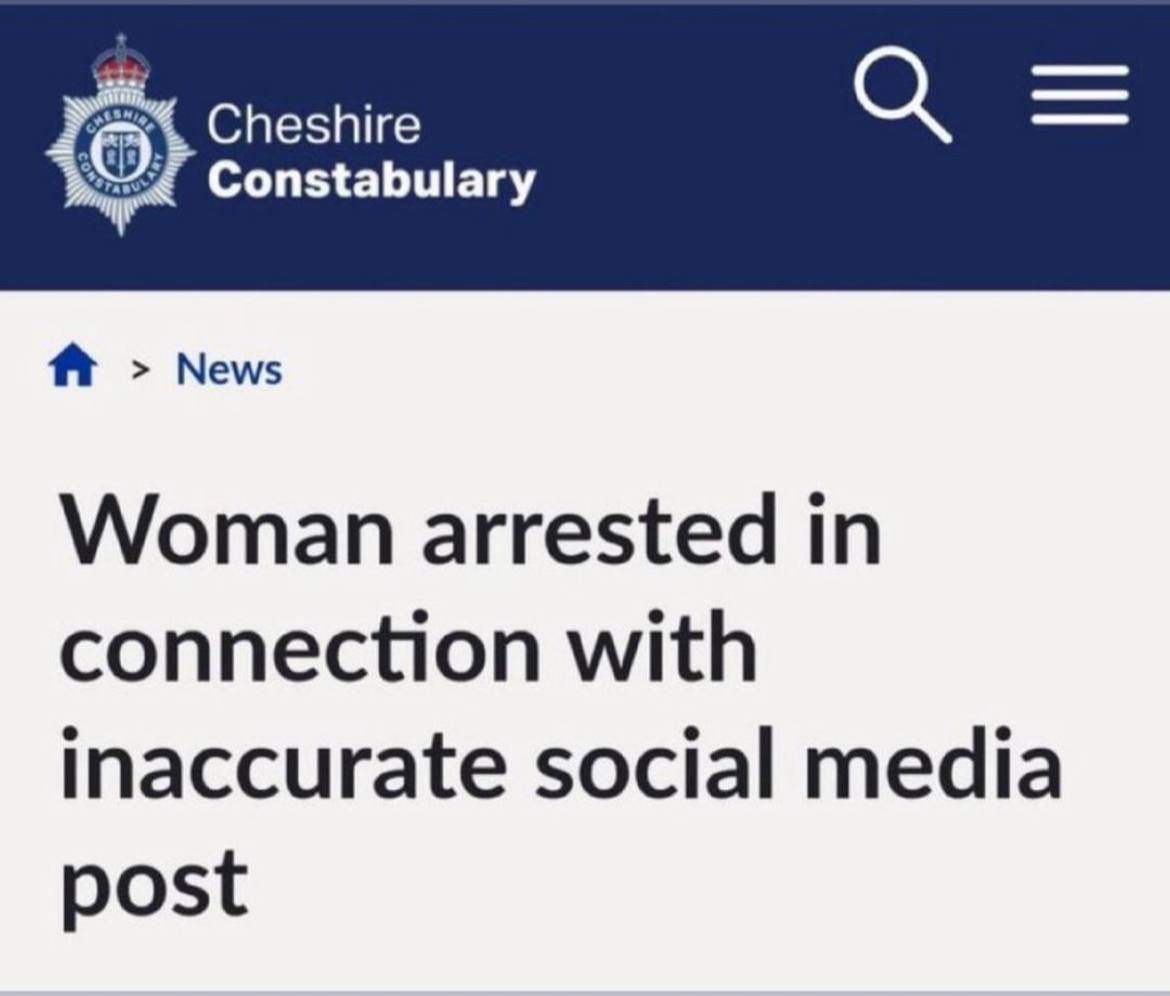
Task: Open the News breadcrumb link
Action: coord(229,370)
